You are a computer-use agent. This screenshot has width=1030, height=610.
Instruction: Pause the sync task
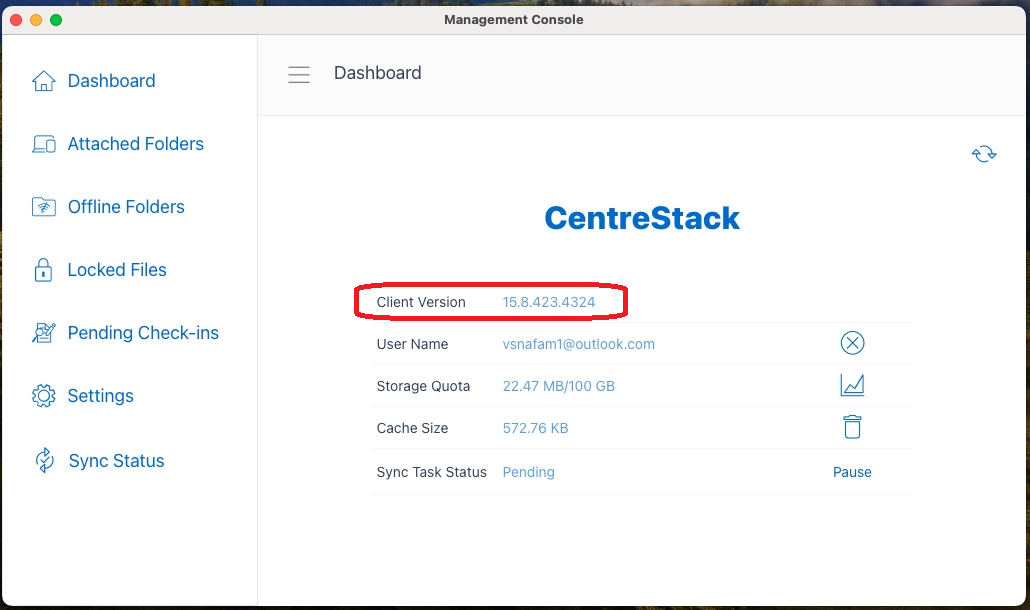852,472
